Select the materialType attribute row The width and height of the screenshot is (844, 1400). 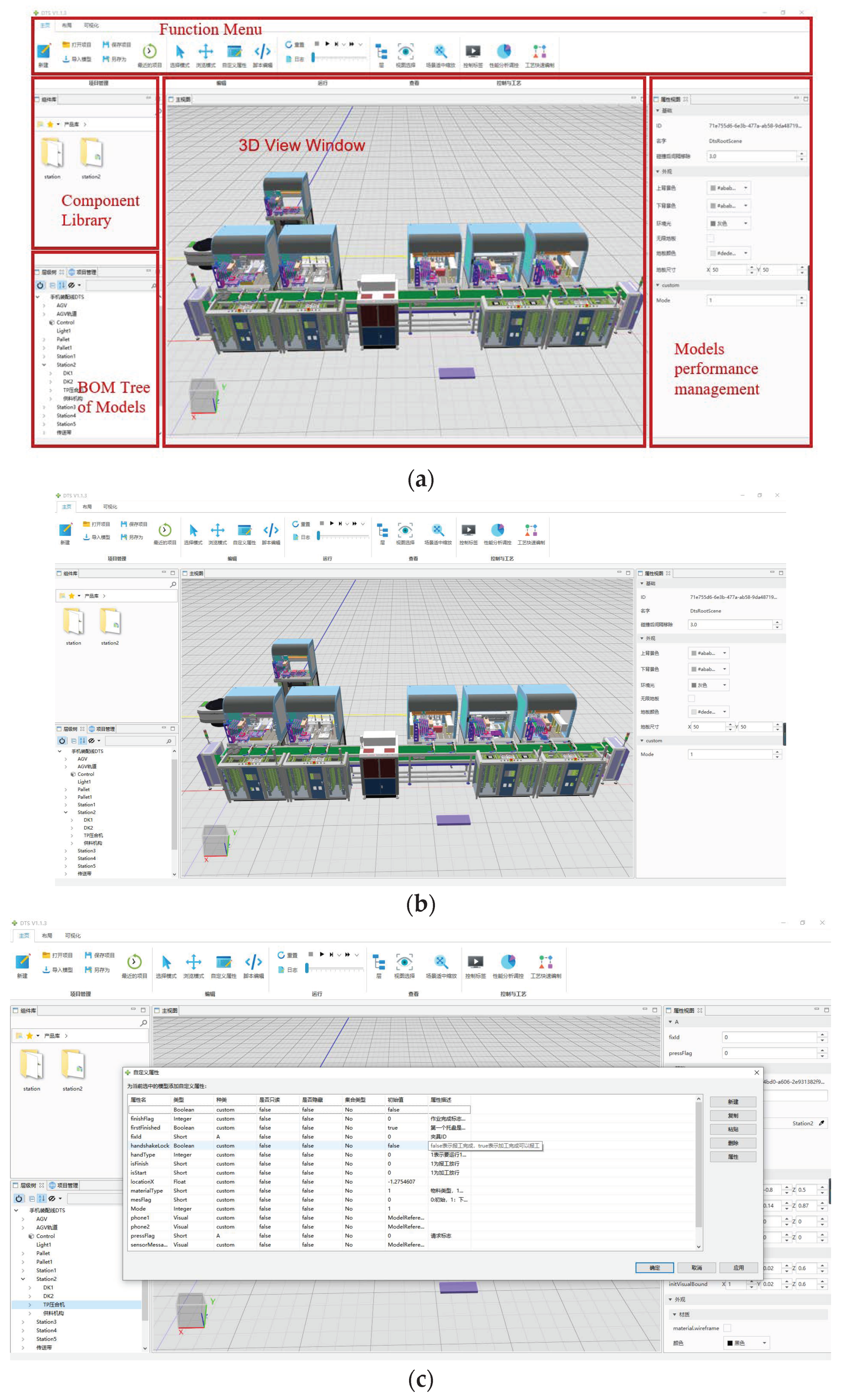pyautogui.click(x=146, y=1190)
